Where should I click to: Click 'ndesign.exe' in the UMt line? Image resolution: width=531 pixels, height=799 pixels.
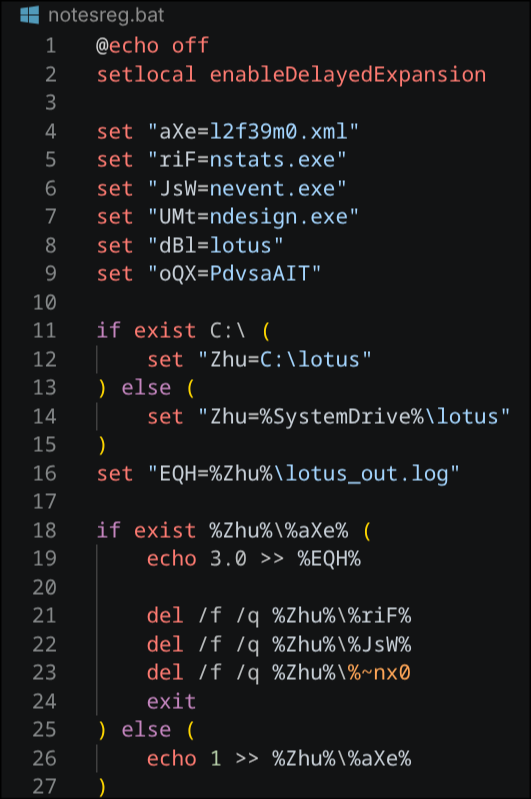(278, 217)
